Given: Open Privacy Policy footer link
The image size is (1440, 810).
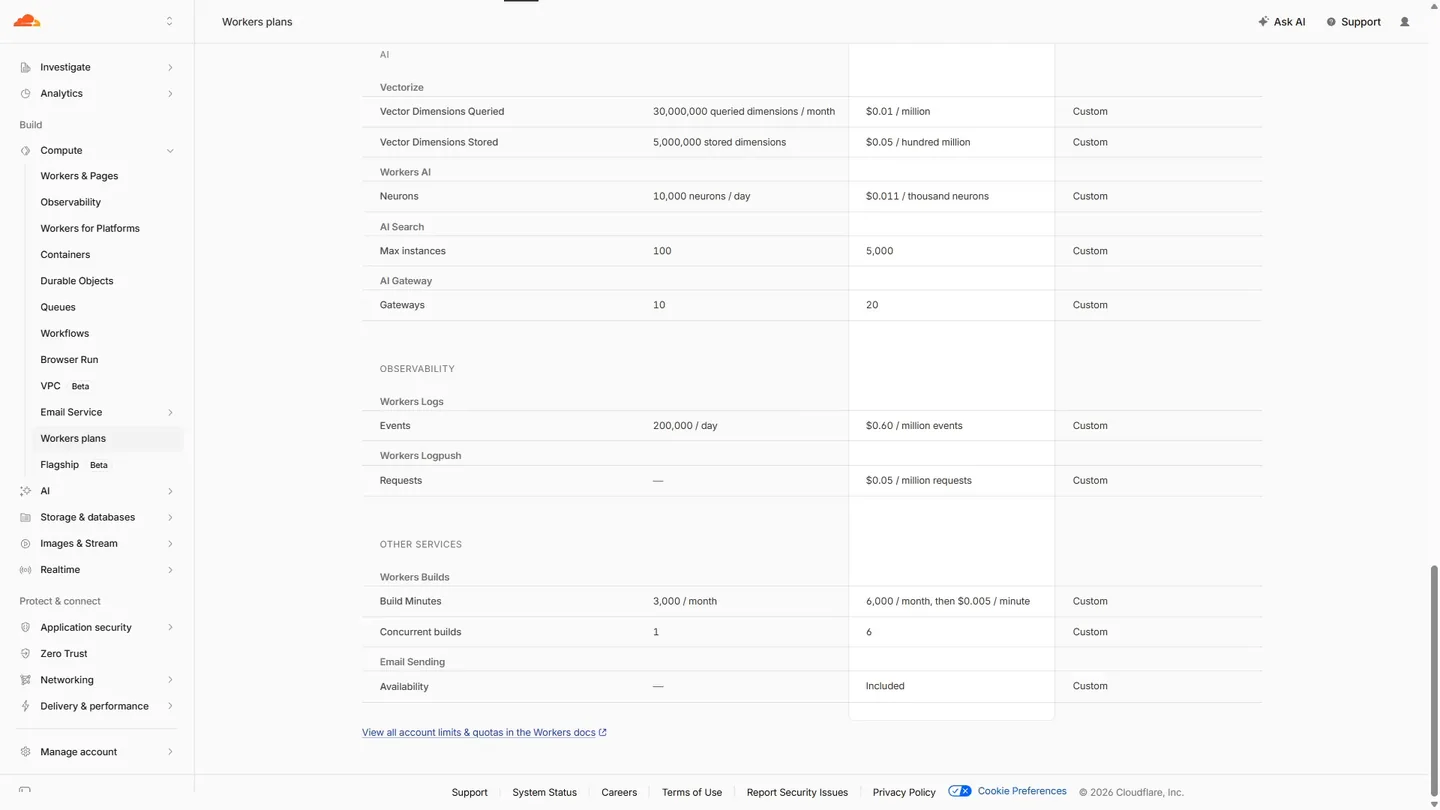Looking at the screenshot, I should pyautogui.click(x=904, y=792).
